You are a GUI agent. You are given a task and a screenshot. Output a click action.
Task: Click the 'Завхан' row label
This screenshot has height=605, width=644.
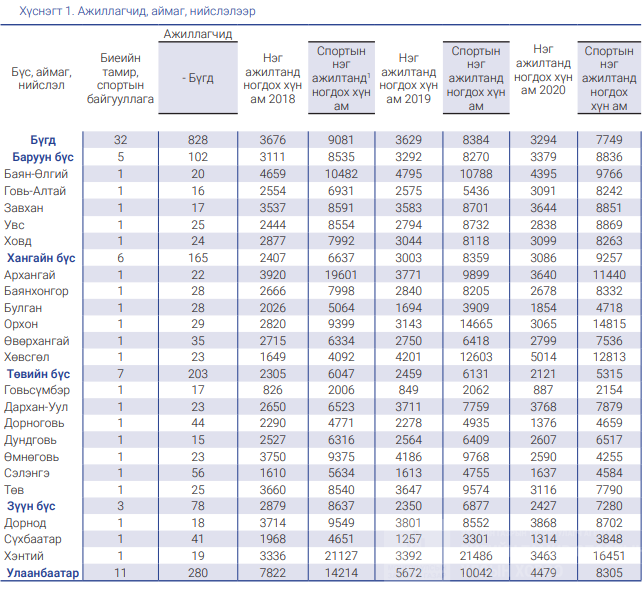click(x=23, y=208)
